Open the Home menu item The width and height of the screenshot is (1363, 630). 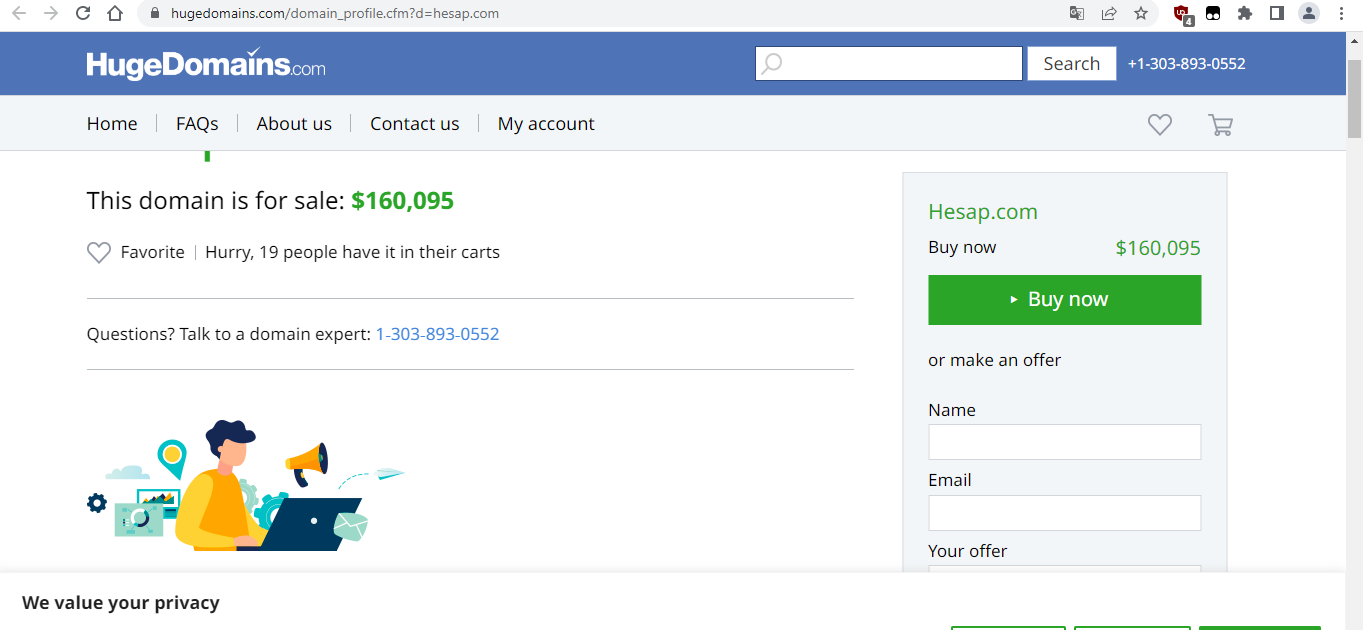112,124
